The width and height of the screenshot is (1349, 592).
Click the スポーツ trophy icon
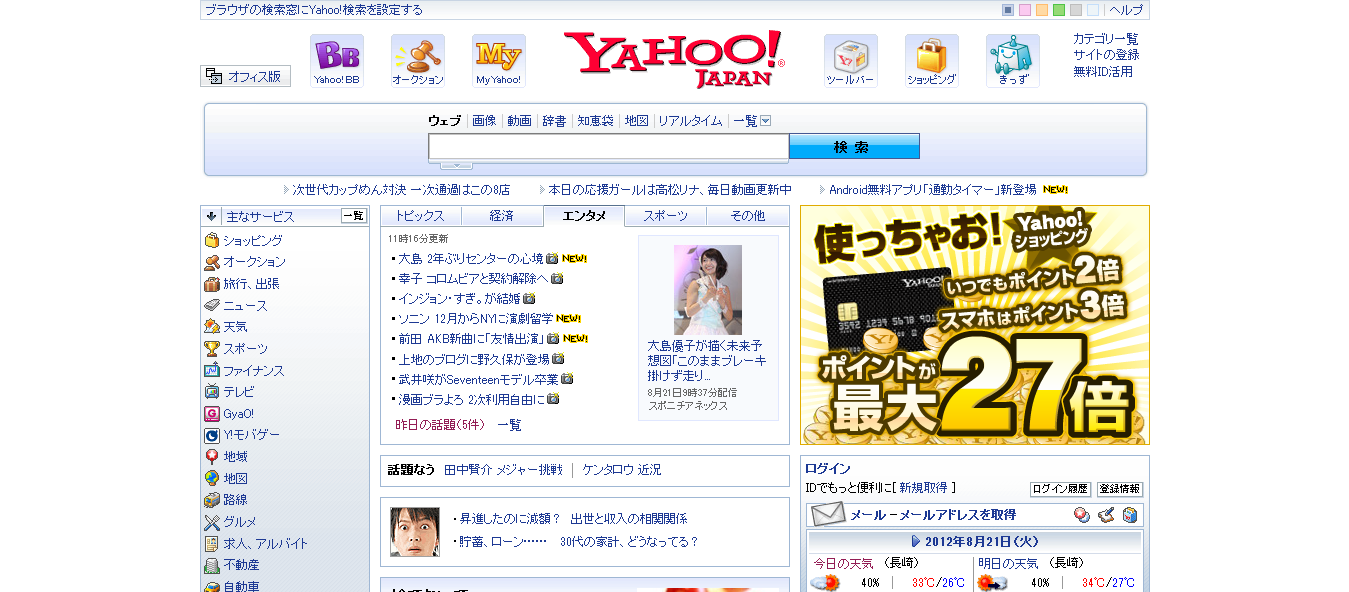(x=211, y=349)
